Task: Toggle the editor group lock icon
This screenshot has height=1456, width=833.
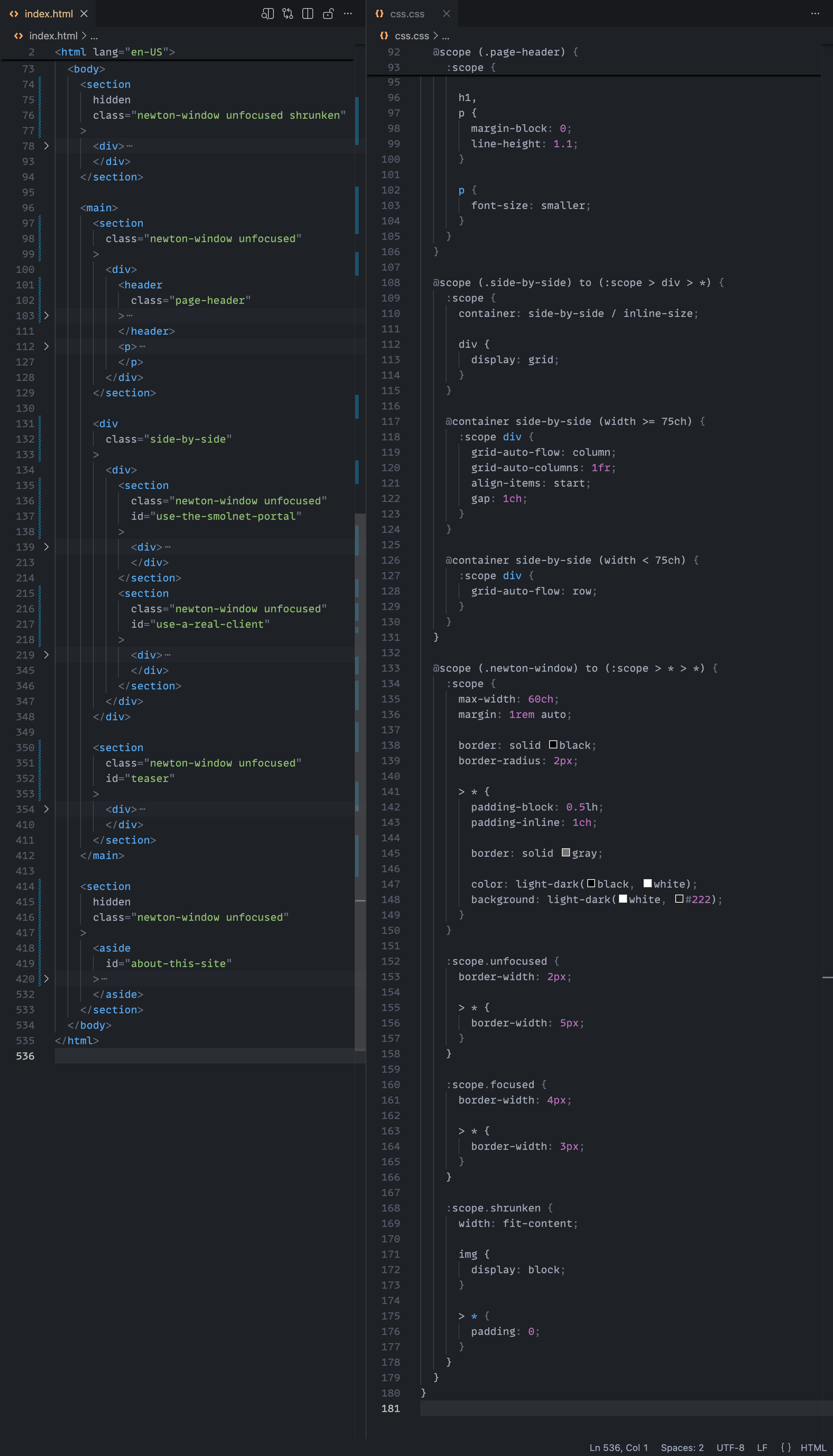Action: (328, 14)
